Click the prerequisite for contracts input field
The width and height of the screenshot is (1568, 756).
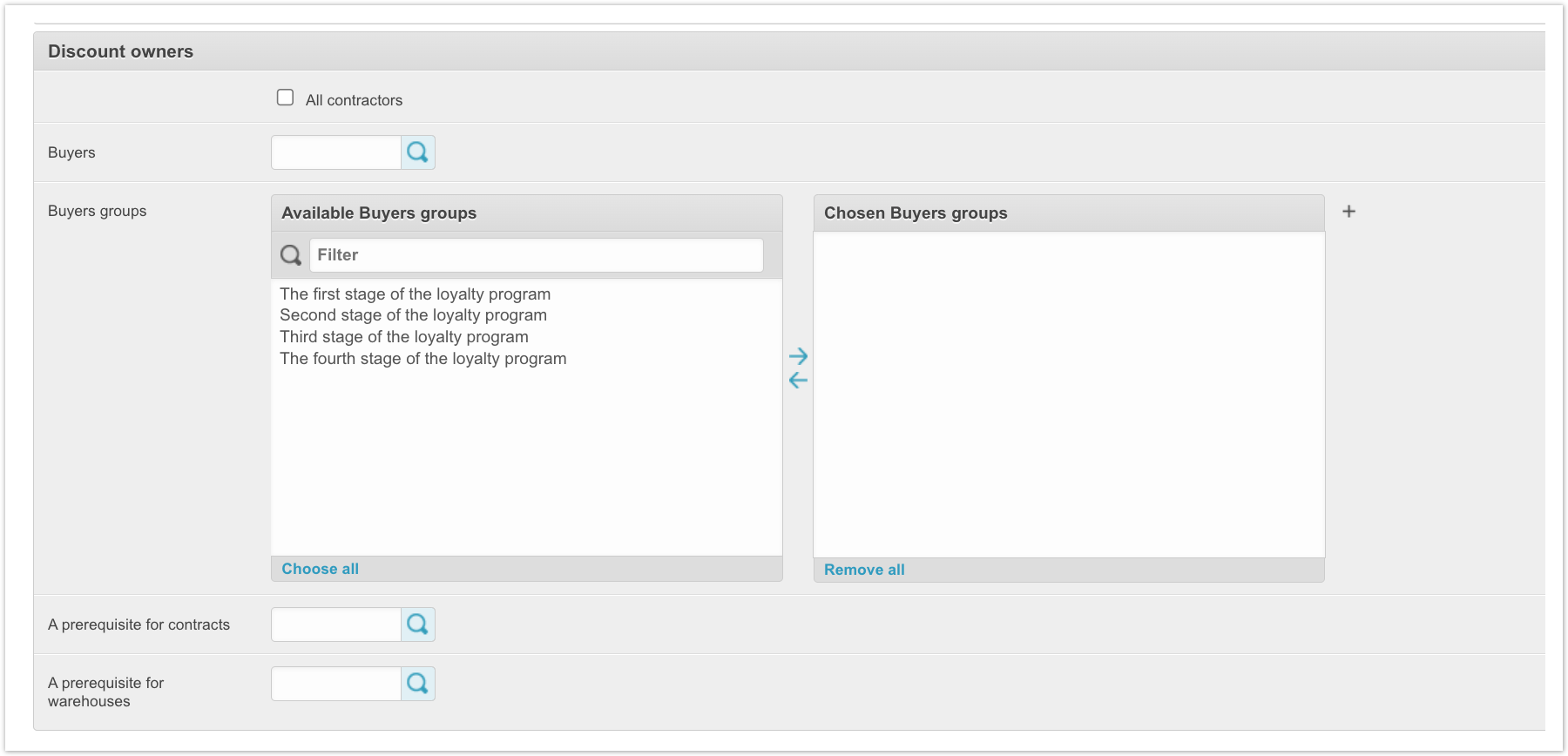coord(336,624)
